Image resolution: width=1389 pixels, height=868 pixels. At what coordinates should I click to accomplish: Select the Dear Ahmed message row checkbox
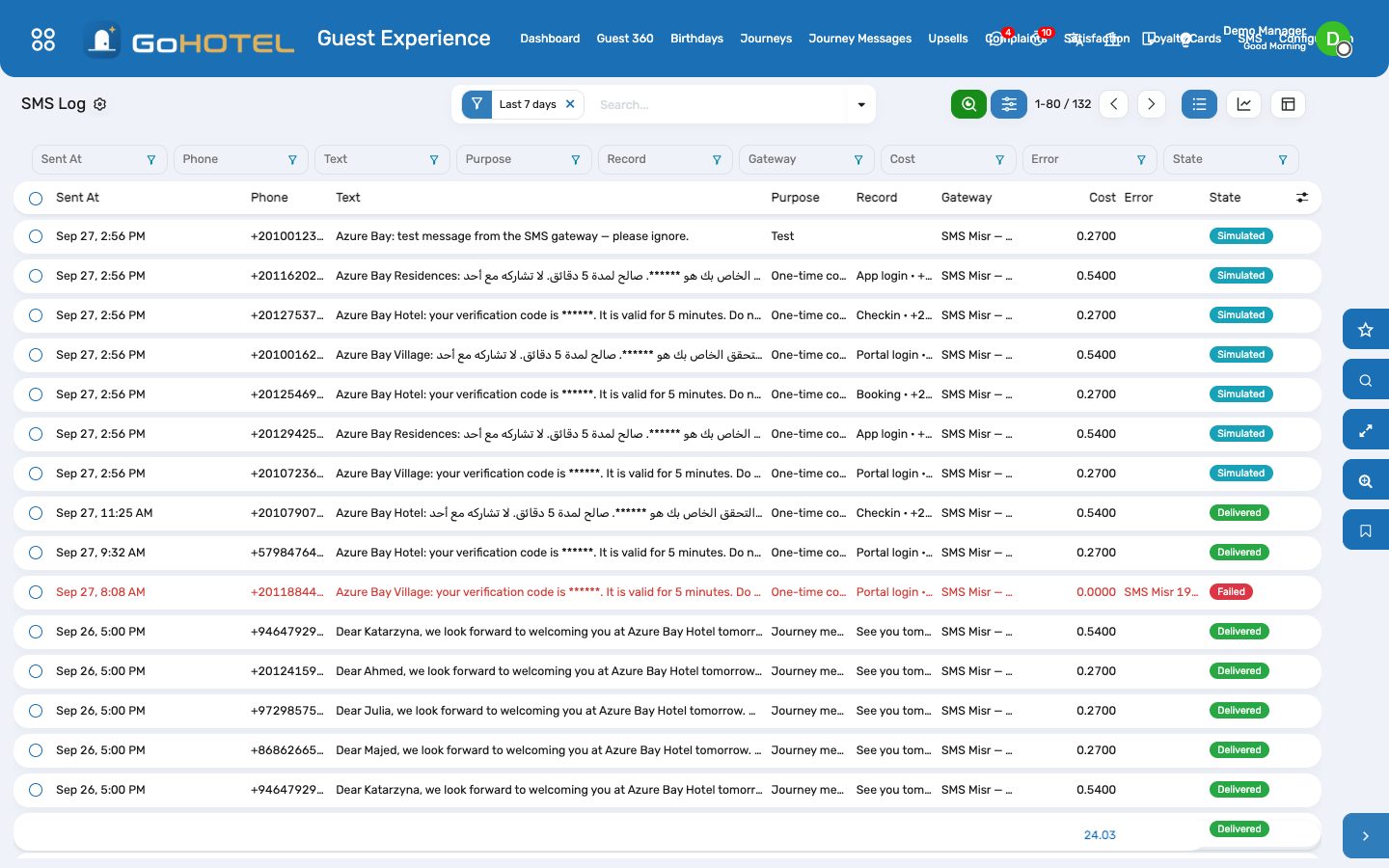coord(36,671)
